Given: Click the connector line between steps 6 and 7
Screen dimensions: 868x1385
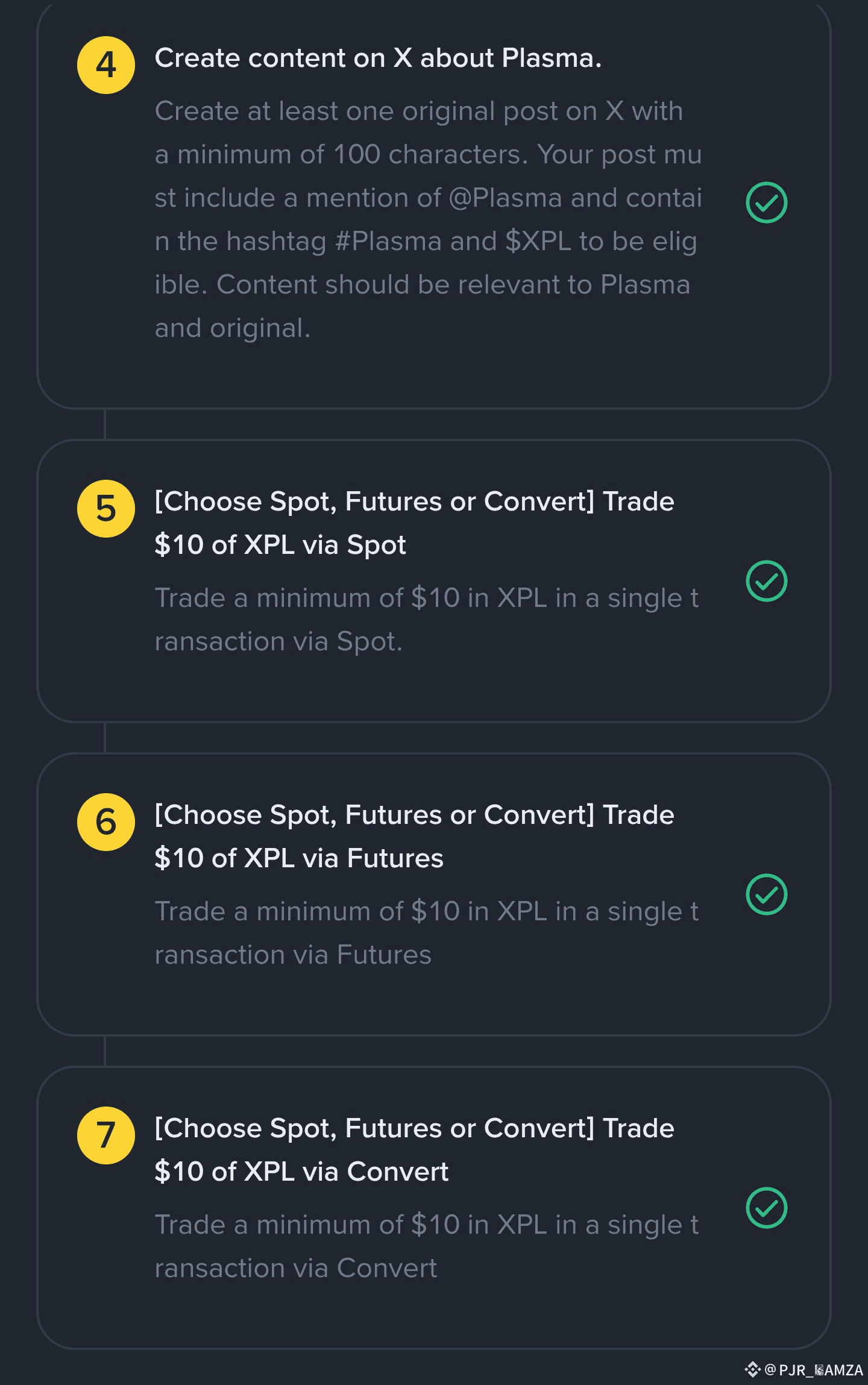Looking at the screenshot, I should point(105,1051).
